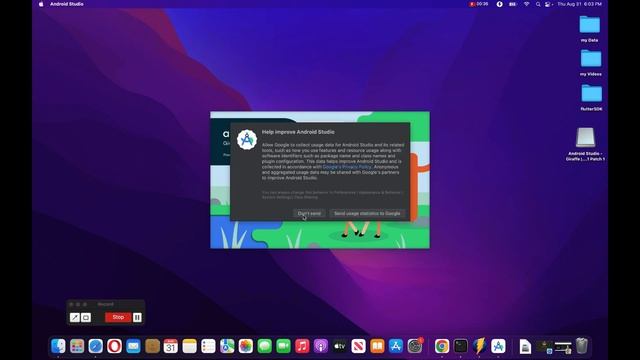Open Mail from the Dock
The height and width of the screenshot is (360, 640).
pyautogui.click(x=133, y=346)
